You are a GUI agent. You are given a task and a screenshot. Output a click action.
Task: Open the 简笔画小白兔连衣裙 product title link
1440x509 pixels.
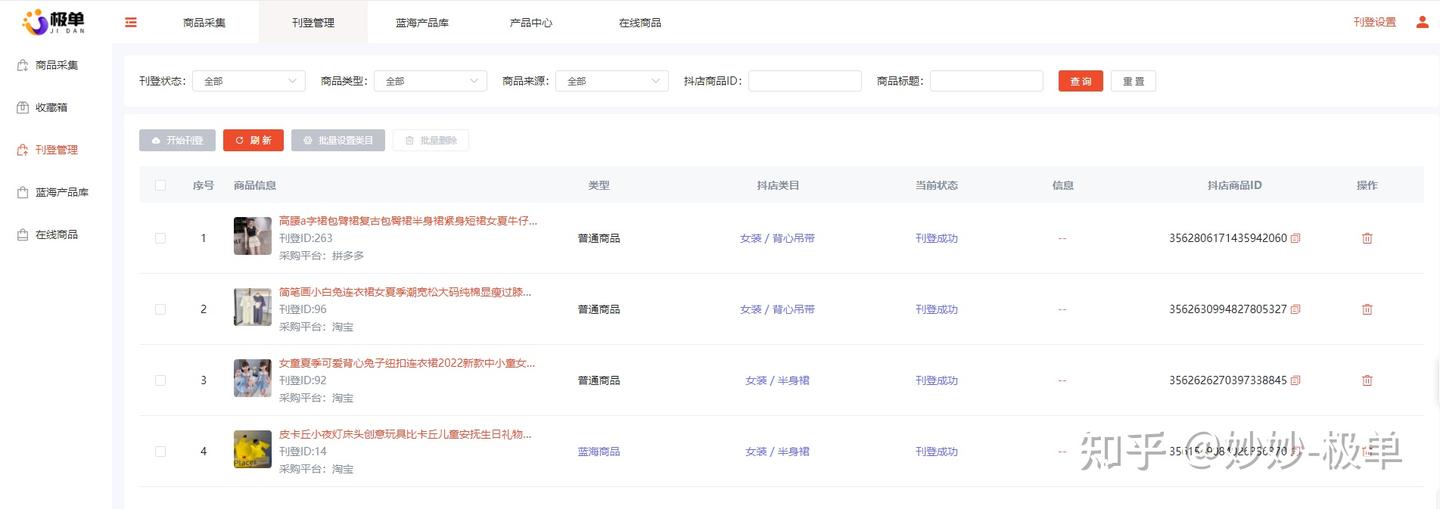pyautogui.click(x=405, y=292)
